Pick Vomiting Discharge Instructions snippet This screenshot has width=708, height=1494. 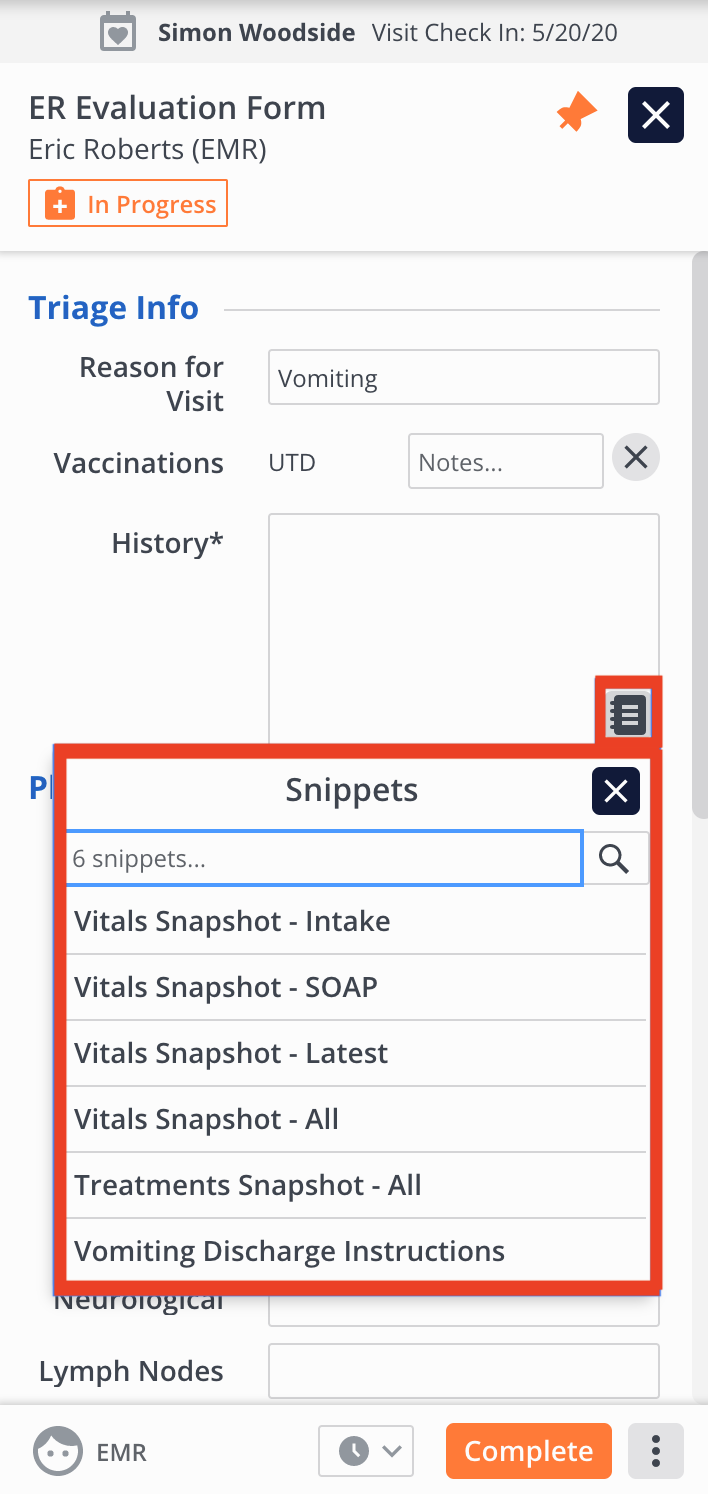click(x=289, y=1251)
